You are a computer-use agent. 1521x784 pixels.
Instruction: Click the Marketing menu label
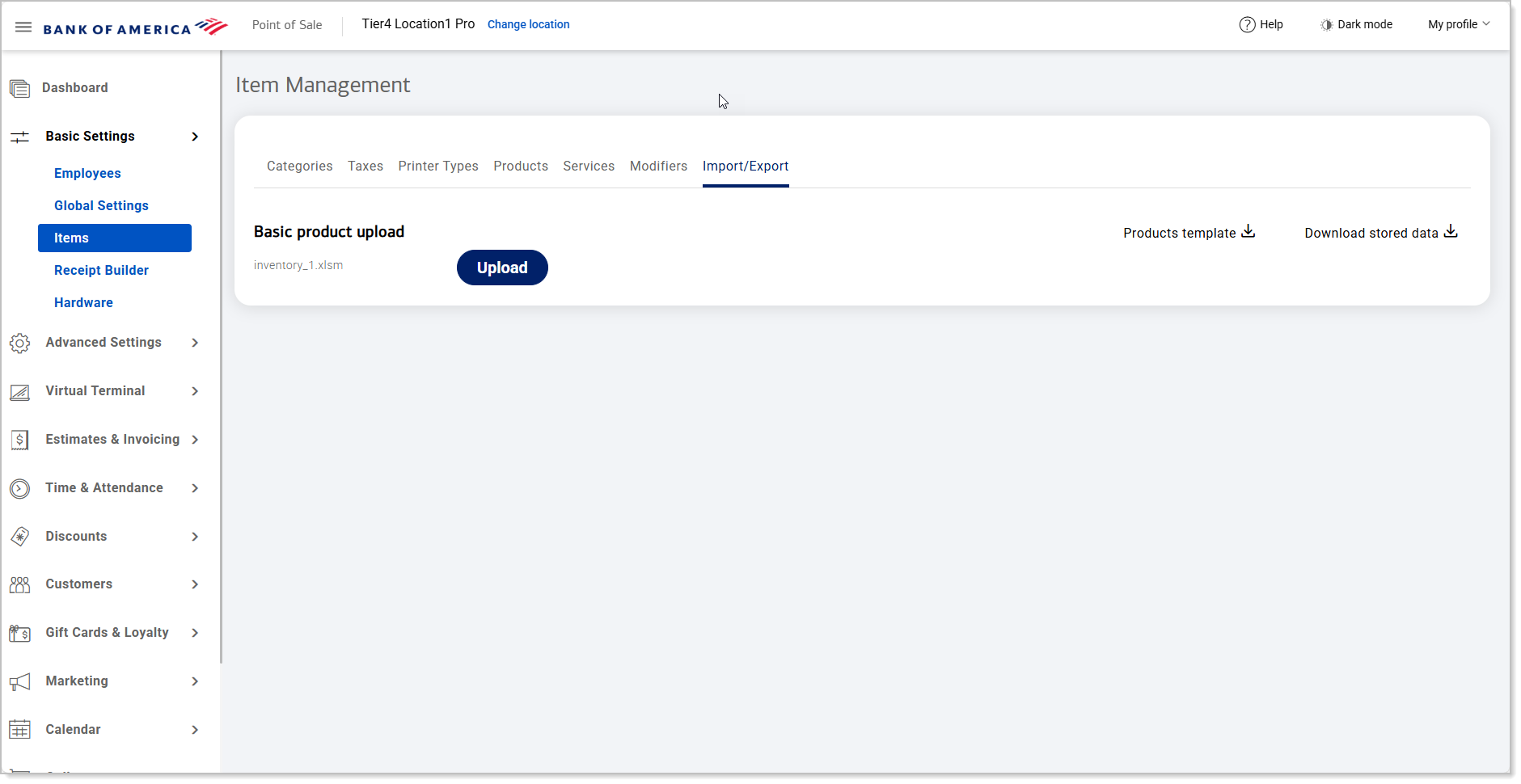[77, 681]
